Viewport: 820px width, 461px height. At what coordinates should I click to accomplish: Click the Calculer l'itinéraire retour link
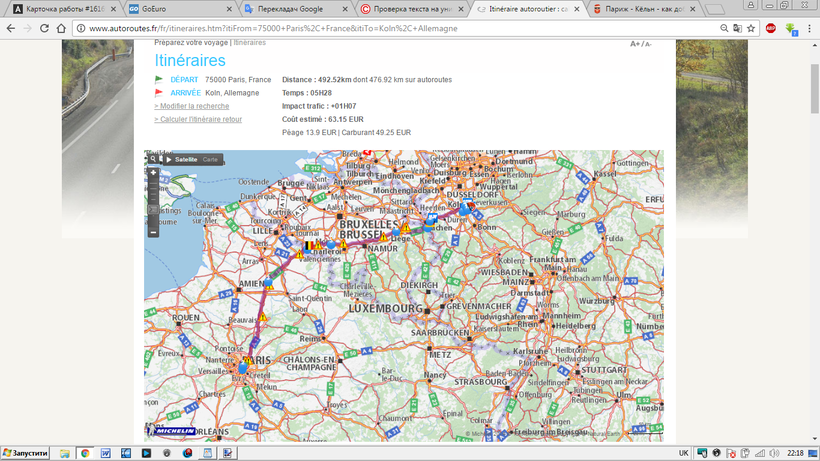click(x=197, y=119)
